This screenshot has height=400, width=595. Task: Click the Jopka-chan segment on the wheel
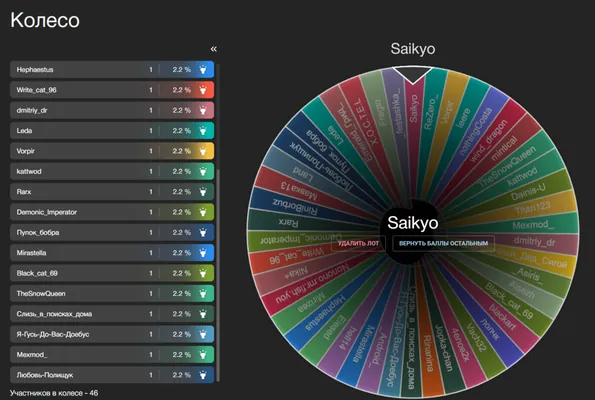click(443, 347)
